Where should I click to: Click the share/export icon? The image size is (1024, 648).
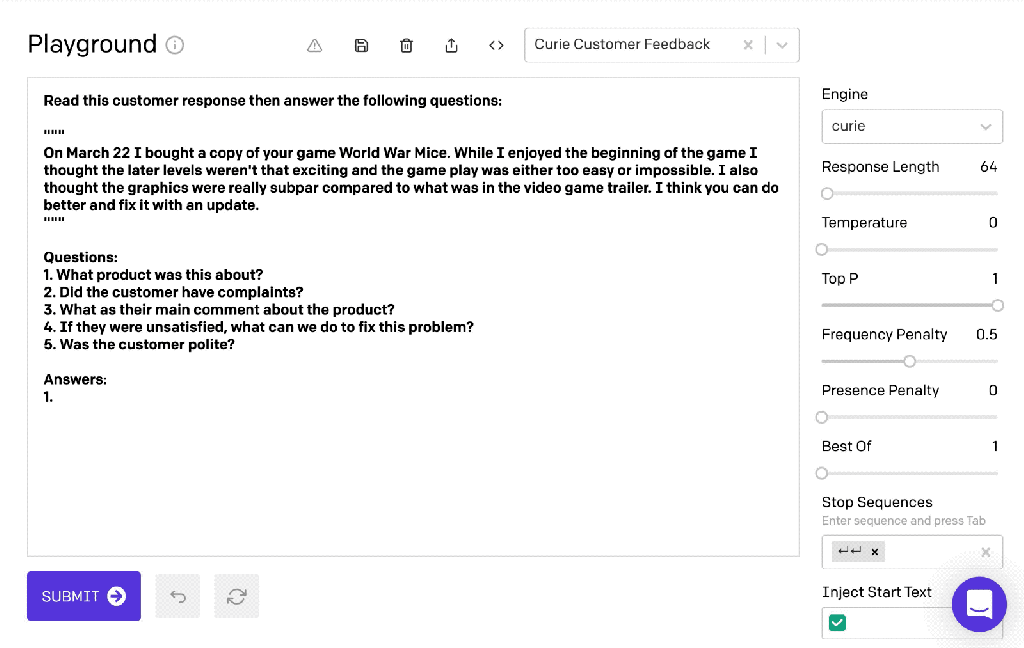(451, 45)
